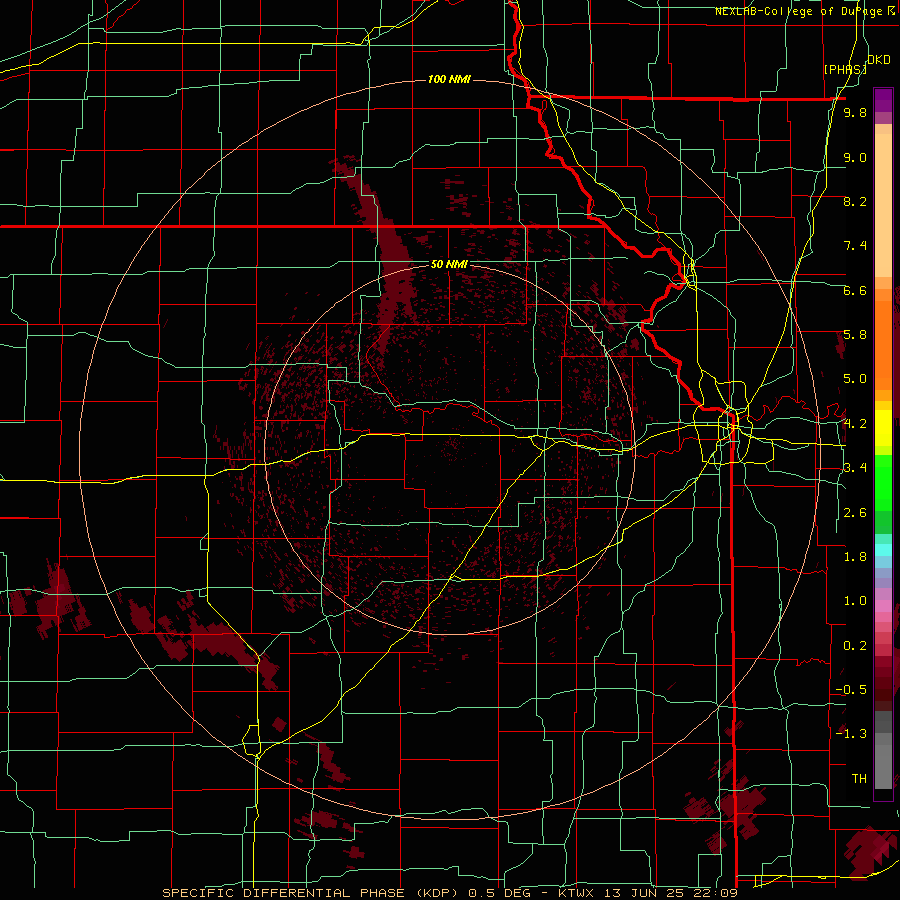The height and width of the screenshot is (900, 900).
Task: Click the [PHAS] label above the color scale
Action: pos(845,69)
